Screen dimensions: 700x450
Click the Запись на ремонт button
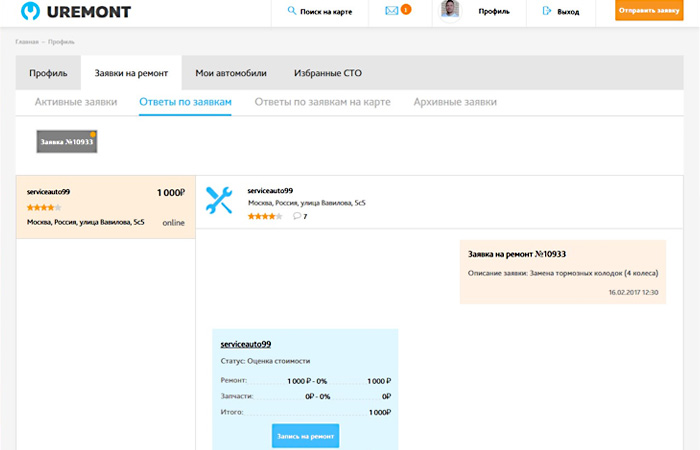point(305,436)
